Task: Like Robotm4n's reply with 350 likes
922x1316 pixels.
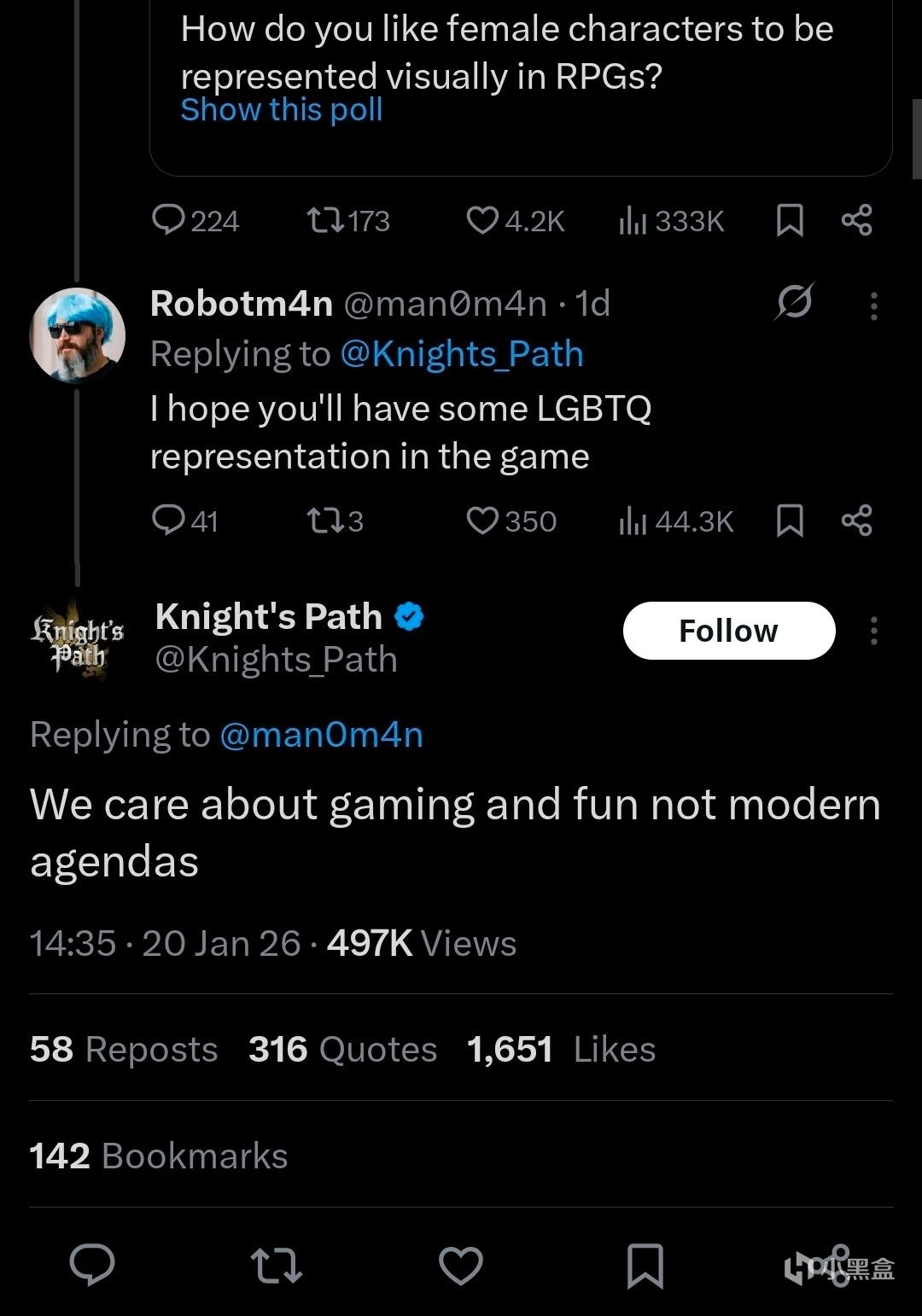Action: (482, 520)
